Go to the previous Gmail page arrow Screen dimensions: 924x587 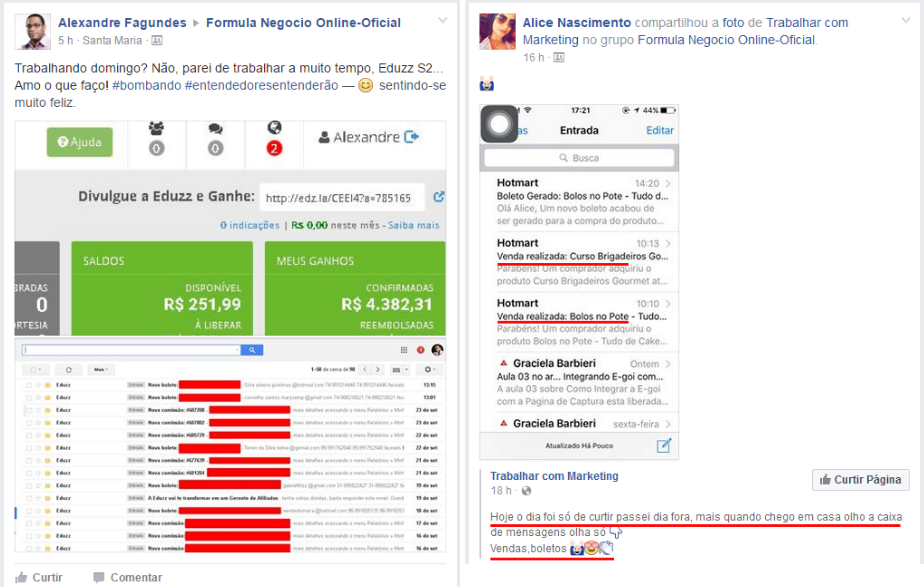(365, 370)
